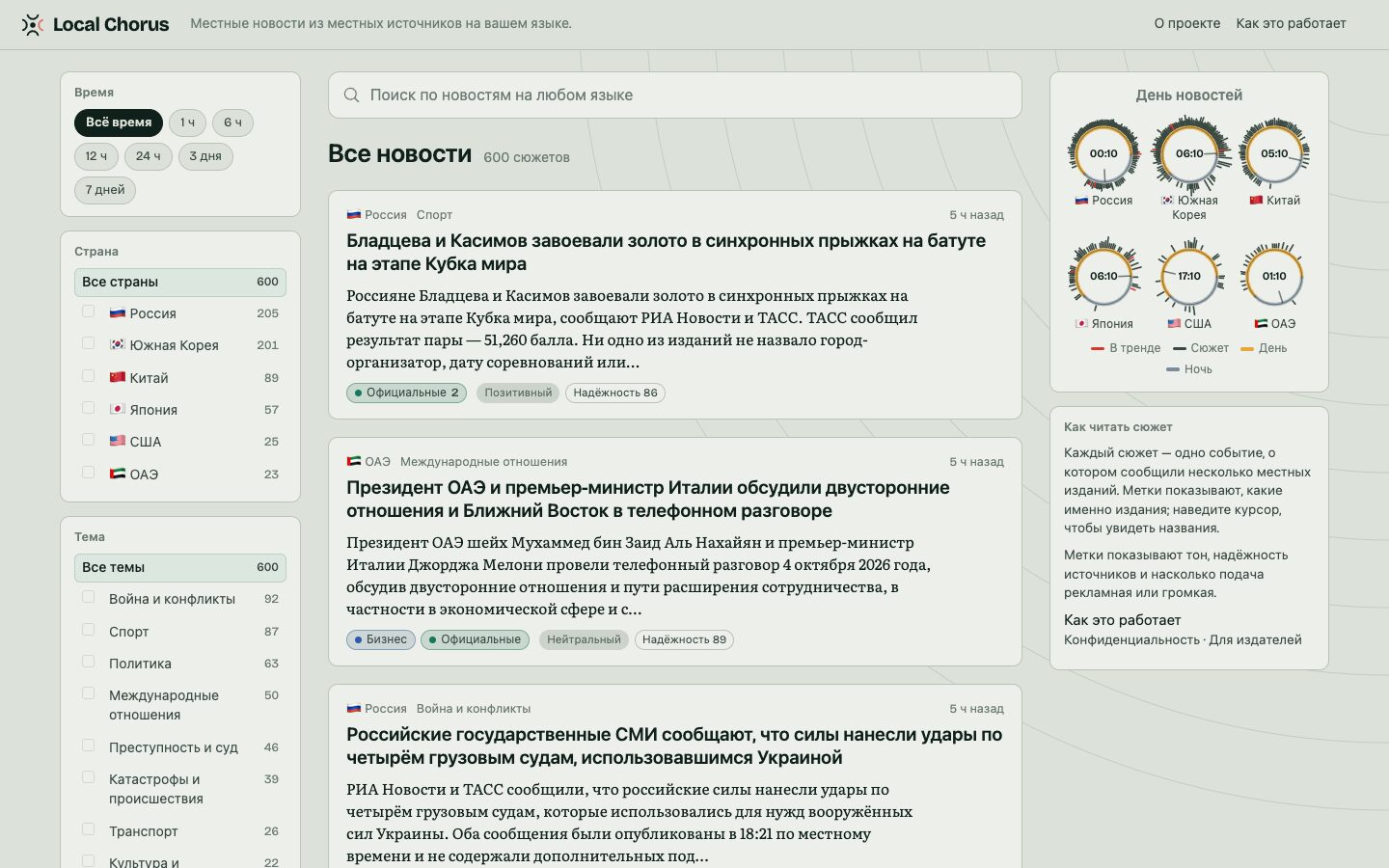Open the Президент ОАЭ и Италии headline
This screenshot has width=1389, height=868.
[x=648, y=500]
